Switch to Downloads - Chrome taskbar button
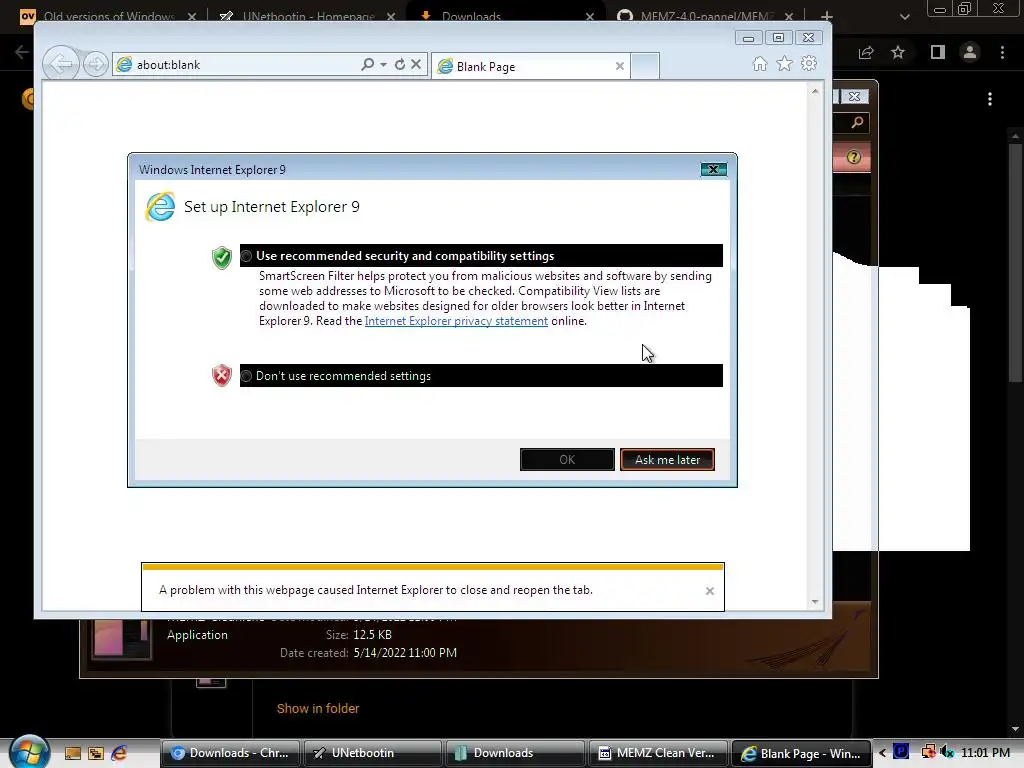This screenshot has height=768, width=1024. click(x=229, y=753)
